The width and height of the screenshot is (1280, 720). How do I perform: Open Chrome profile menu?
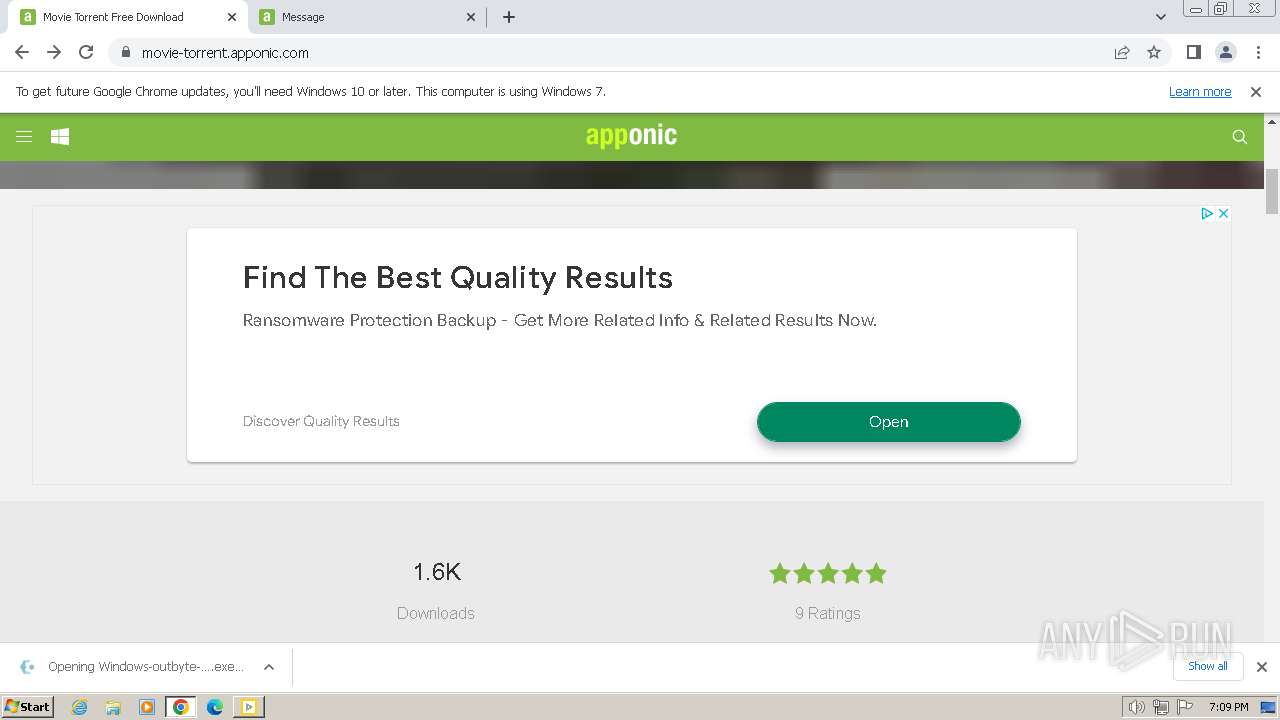tap(1225, 53)
